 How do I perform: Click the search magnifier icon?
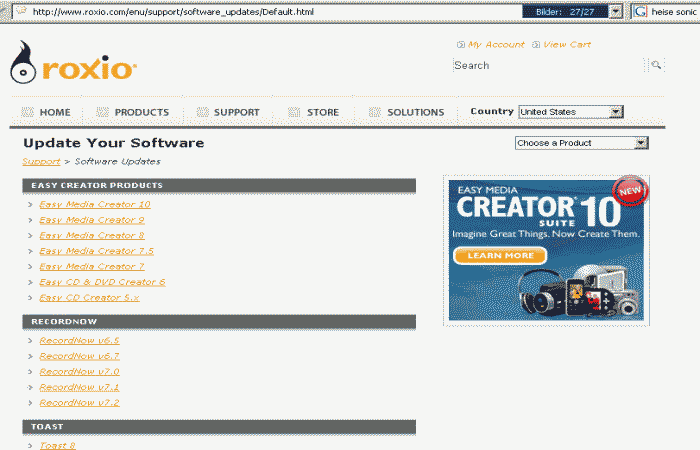coord(657,65)
